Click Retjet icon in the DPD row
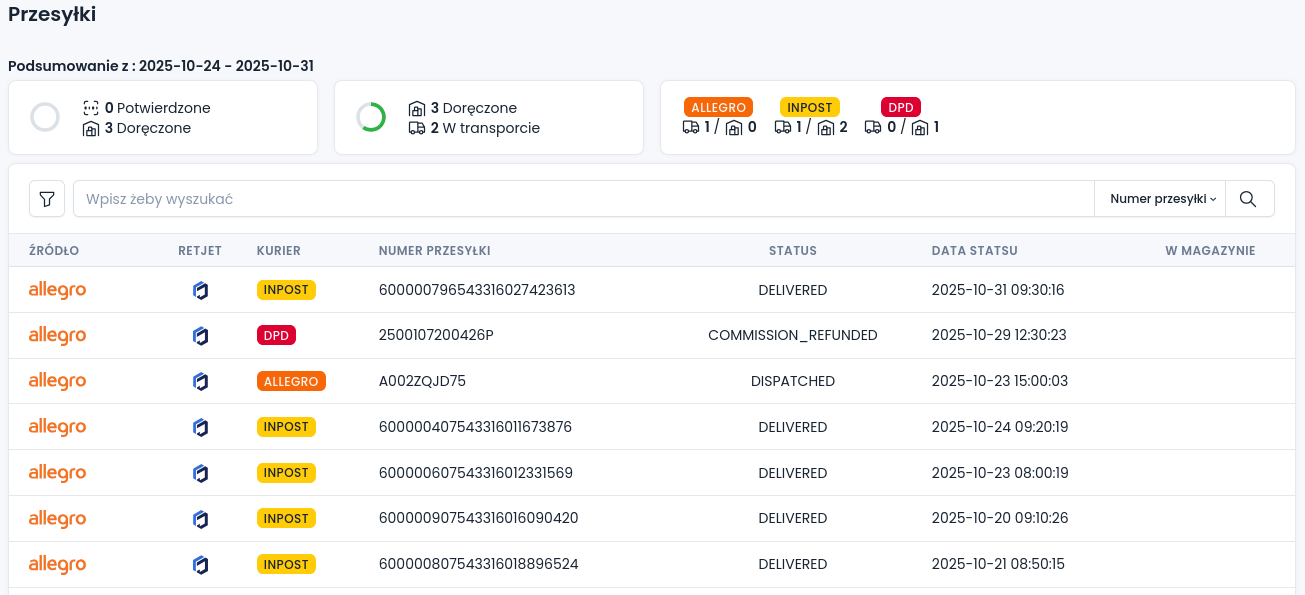Screen dimensions: 1305x595 pyautogui.click(x=200, y=336)
